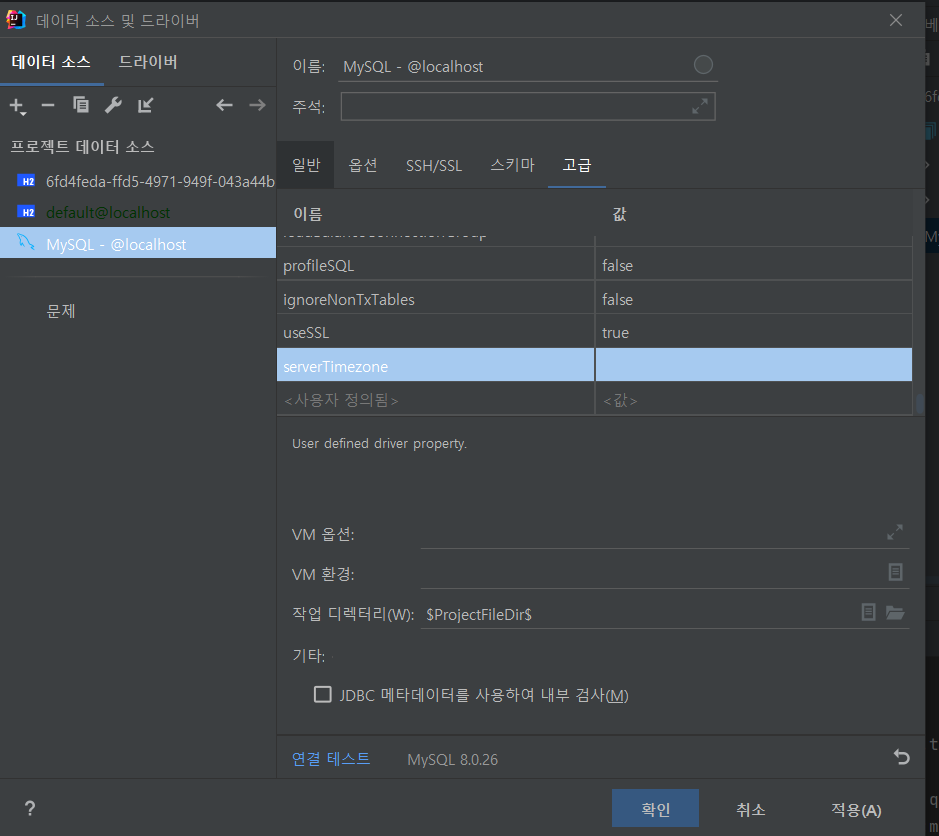
Task: Click the color circle next to name field
Action: coord(703,64)
